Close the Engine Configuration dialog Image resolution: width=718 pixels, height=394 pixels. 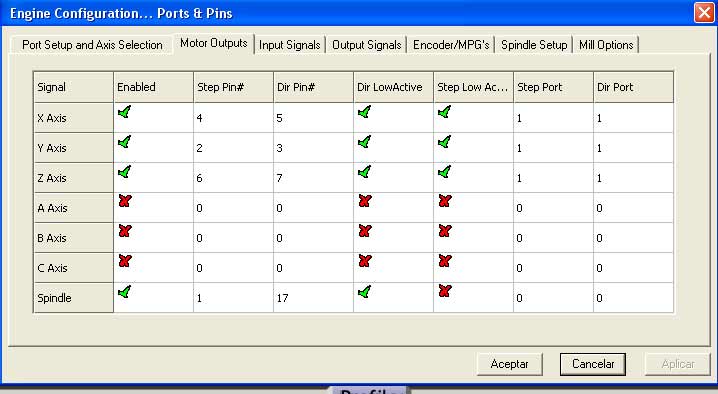coord(704,13)
